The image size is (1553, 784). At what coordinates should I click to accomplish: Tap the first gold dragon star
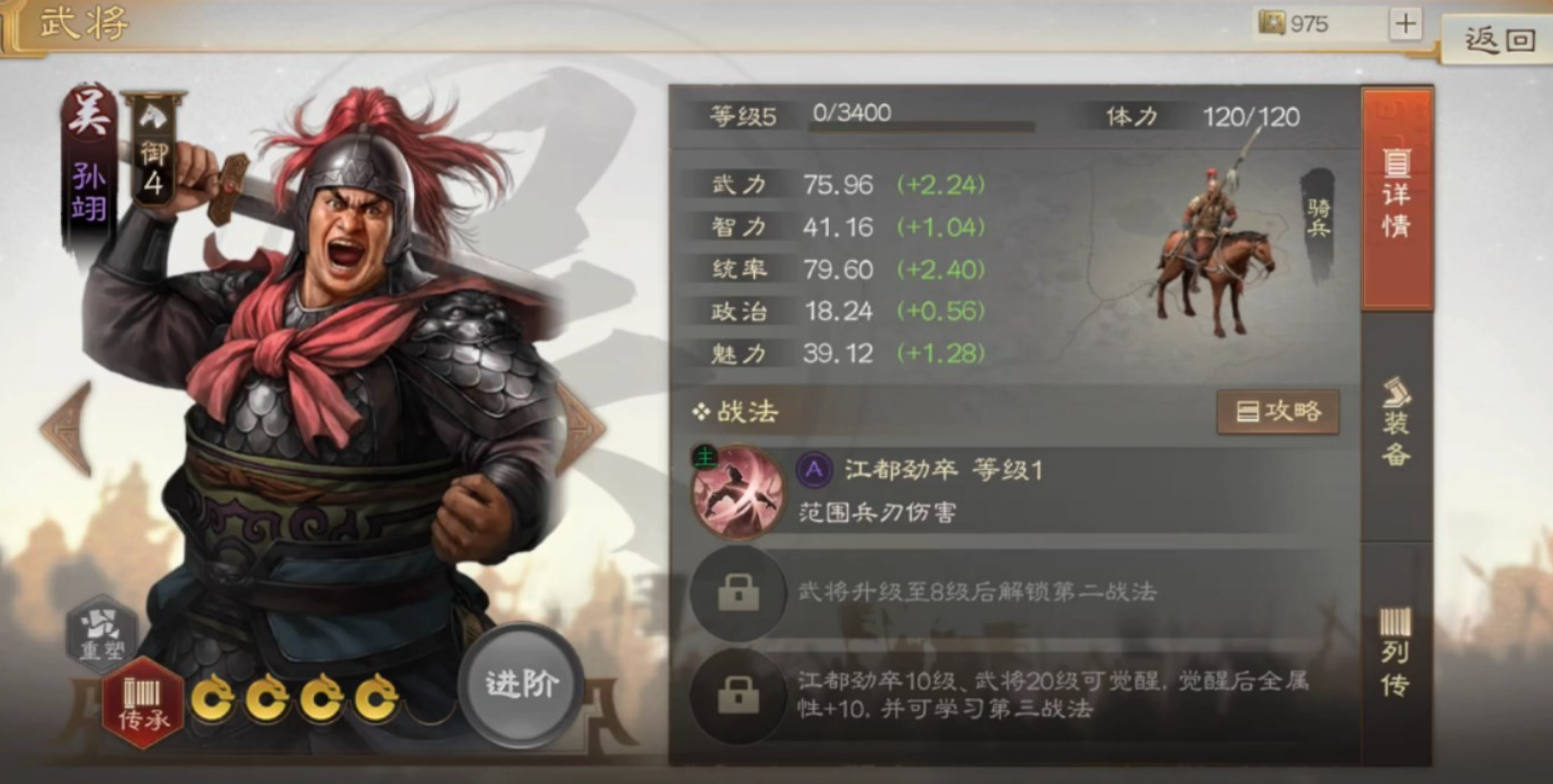click(213, 700)
